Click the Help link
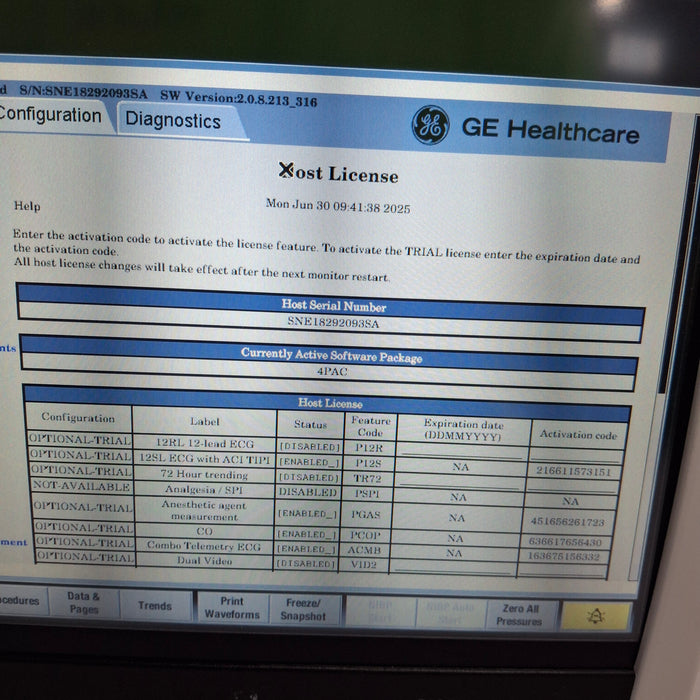 tap(27, 206)
